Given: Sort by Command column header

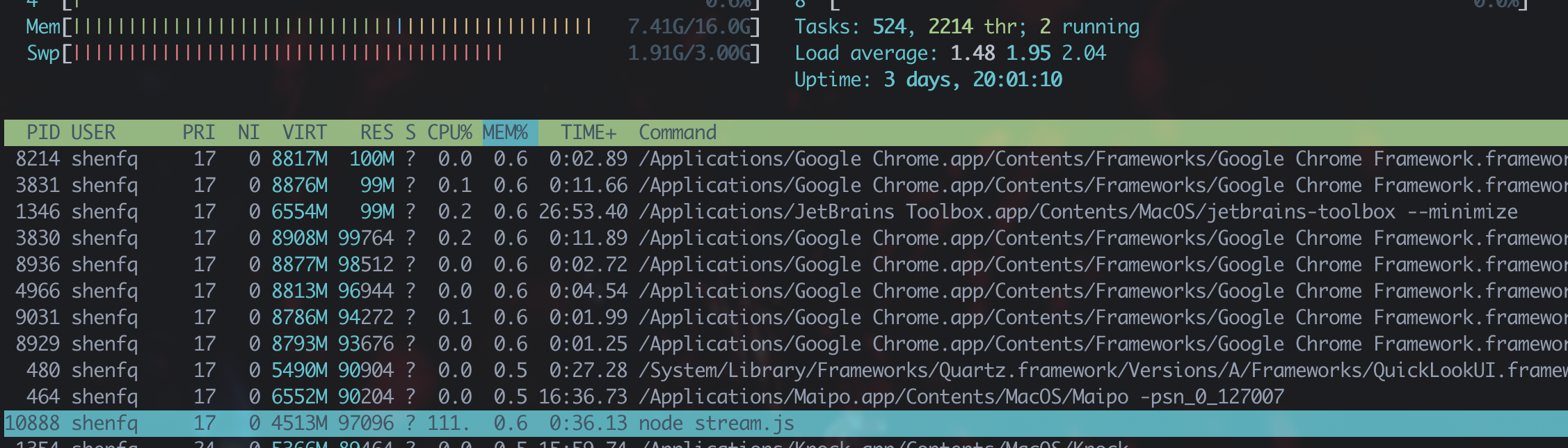Looking at the screenshot, I should click(678, 132).
